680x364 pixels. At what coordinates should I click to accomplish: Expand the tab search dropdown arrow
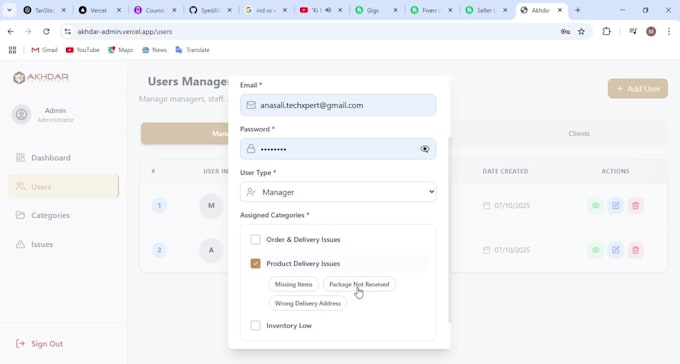click(x=9, y=10)
